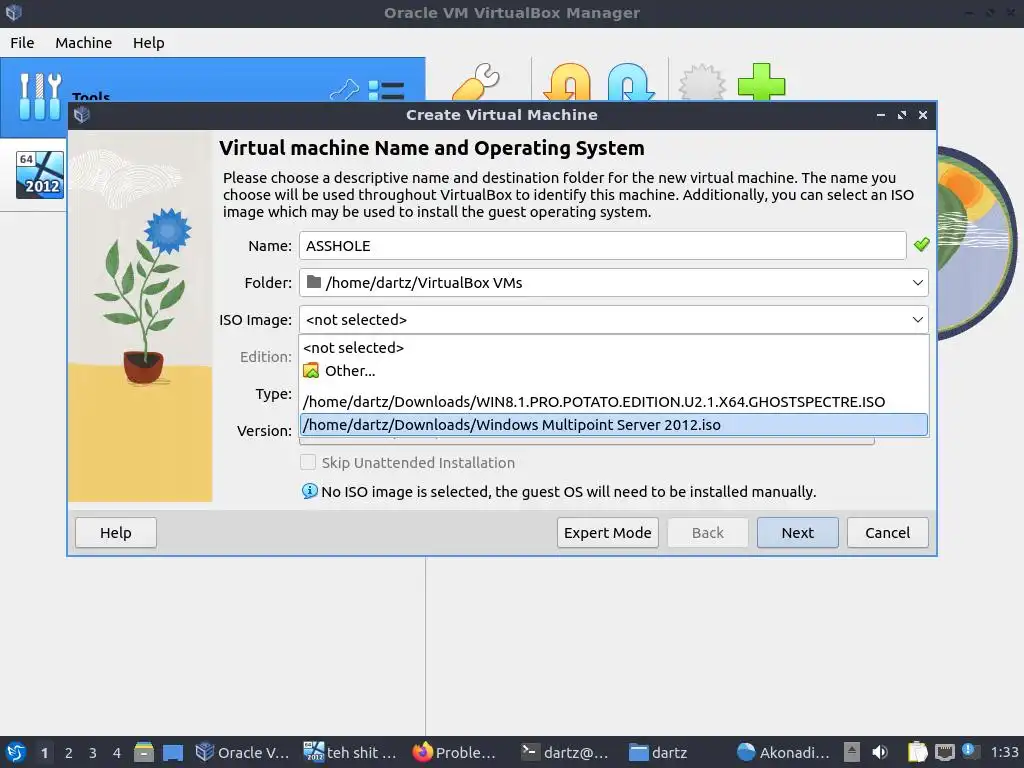Switch to the Oracle VirtualBox taskbar entry
The width and height of the screenshot is (1024, 768).
pyautogui.click(x=242, y=752)
